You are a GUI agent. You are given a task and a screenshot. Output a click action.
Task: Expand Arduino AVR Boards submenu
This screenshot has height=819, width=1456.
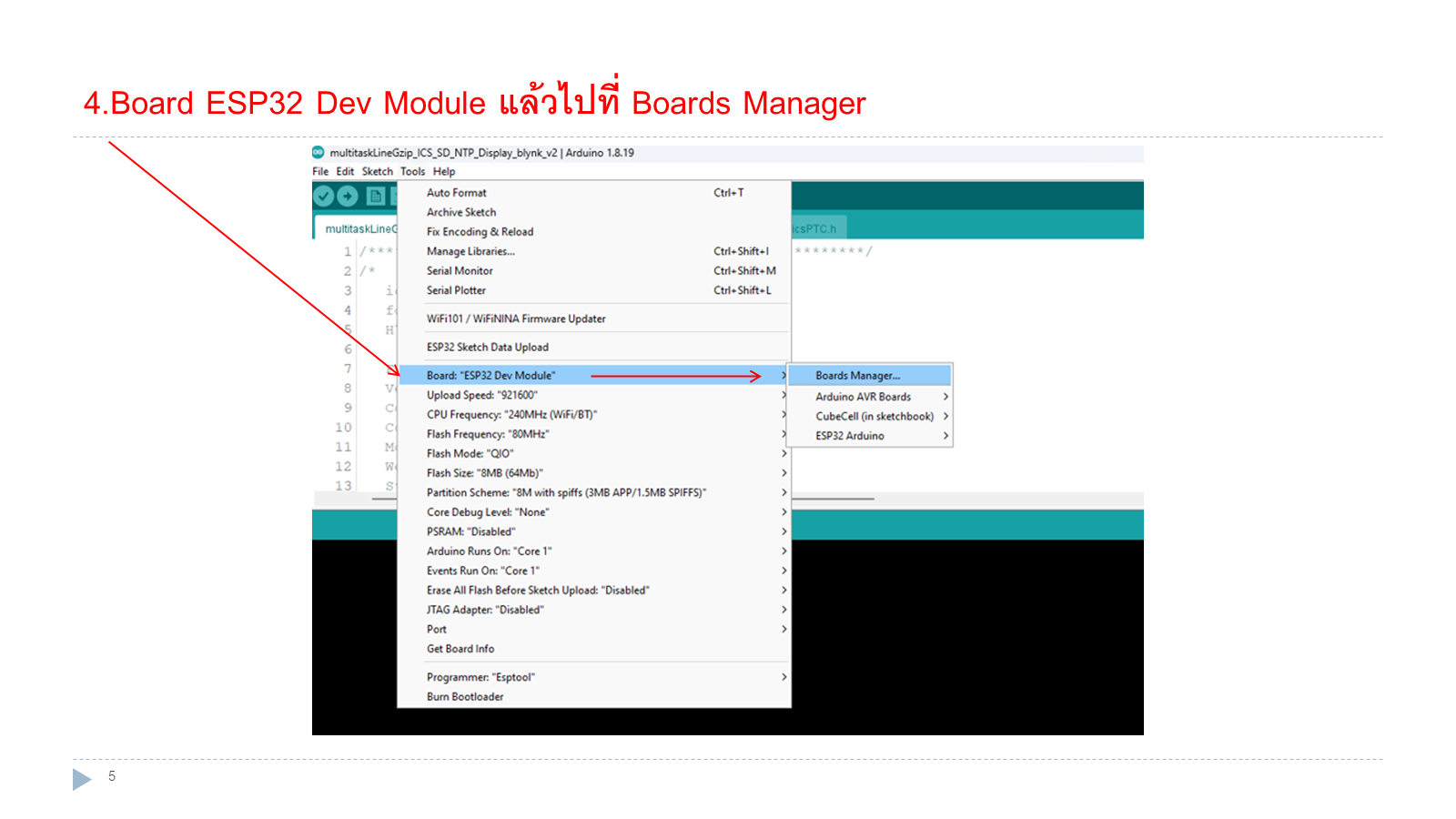869,397
